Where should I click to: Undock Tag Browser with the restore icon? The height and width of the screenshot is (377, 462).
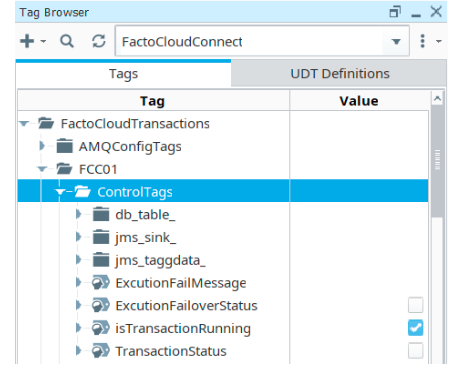click(395, 12)
